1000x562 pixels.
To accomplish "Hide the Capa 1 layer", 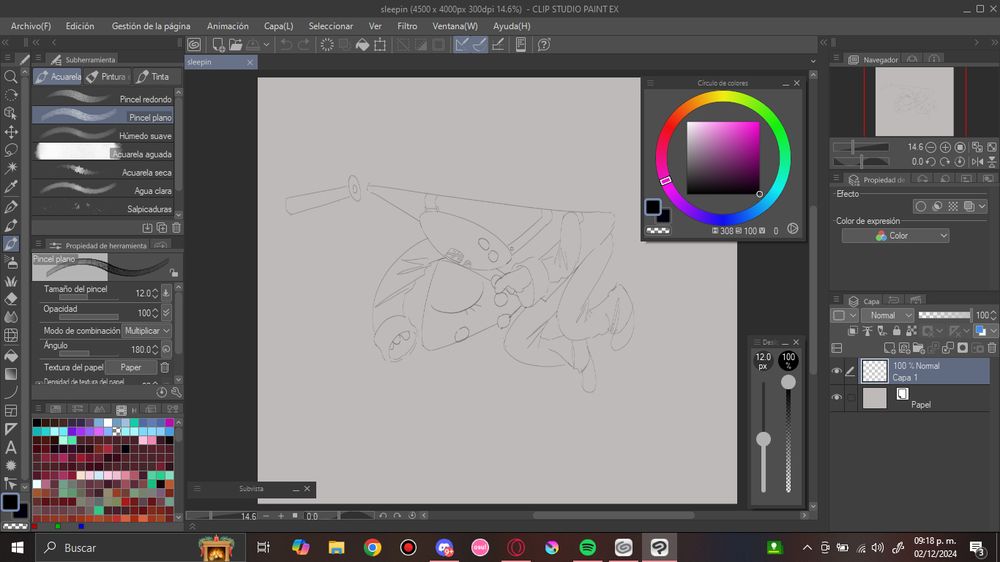I will [x=837, y=371].
